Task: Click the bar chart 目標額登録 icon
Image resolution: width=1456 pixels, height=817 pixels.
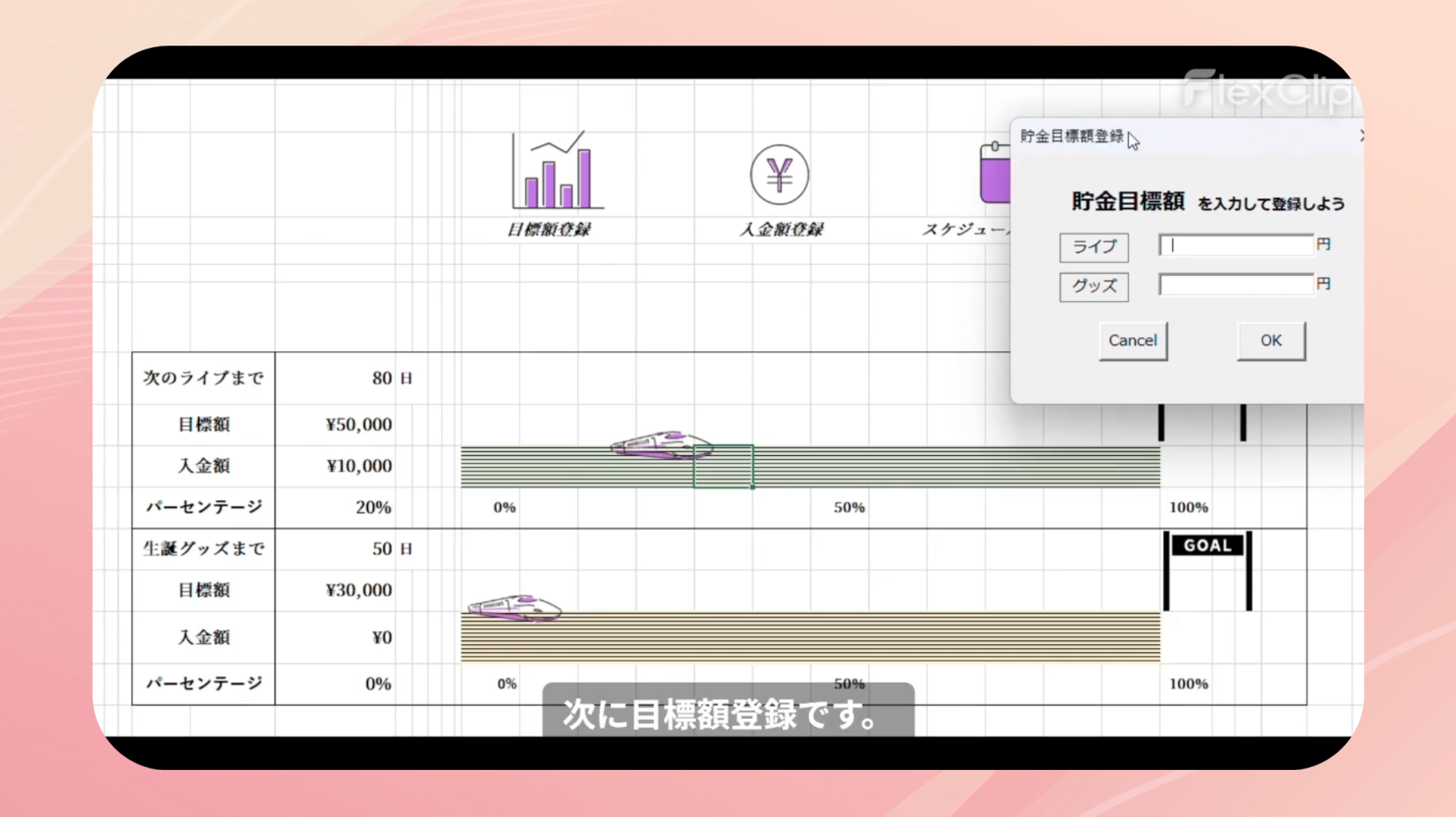Action: pos(557,171)
